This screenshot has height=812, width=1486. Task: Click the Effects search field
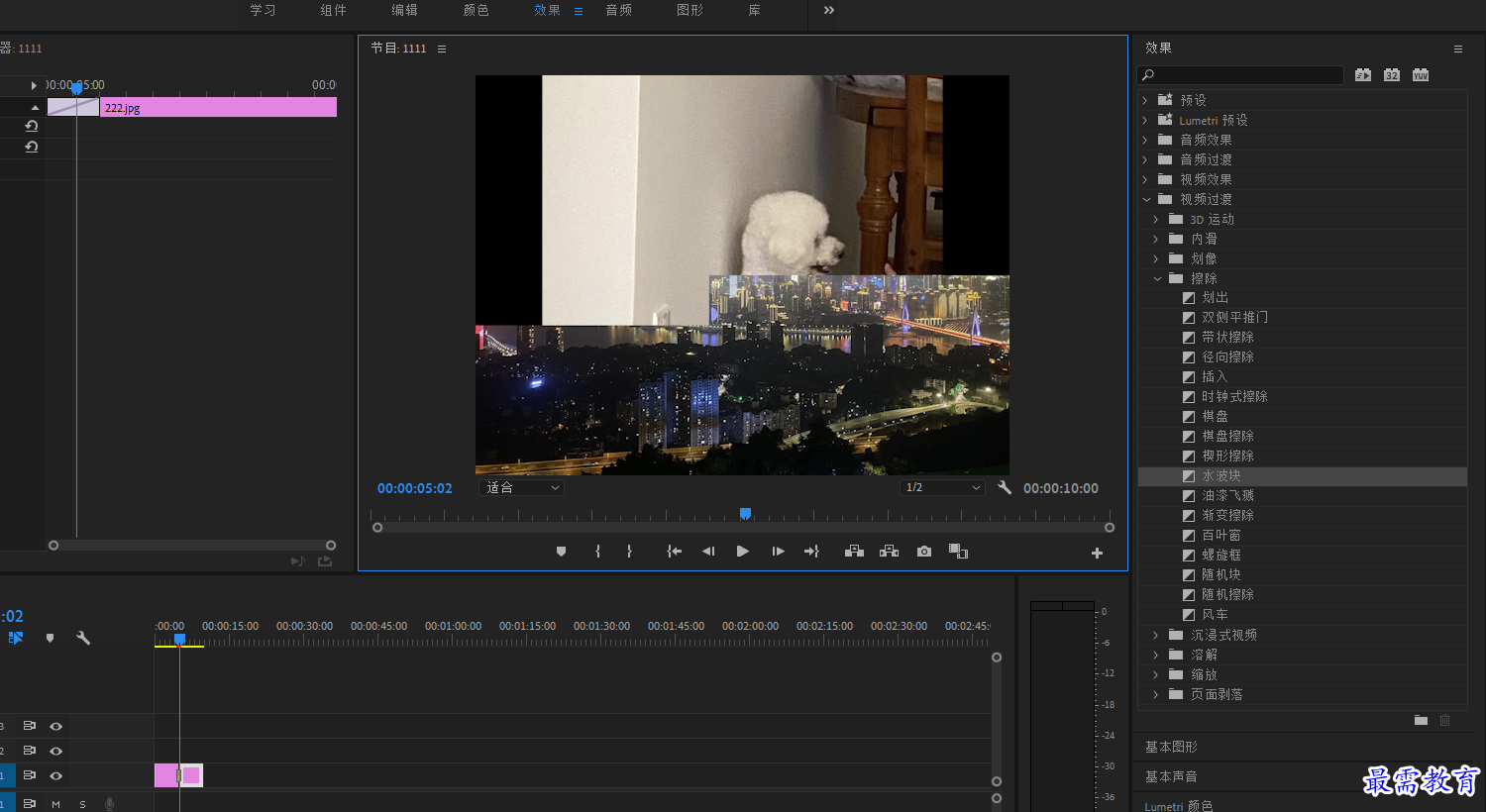point(1241,75)
